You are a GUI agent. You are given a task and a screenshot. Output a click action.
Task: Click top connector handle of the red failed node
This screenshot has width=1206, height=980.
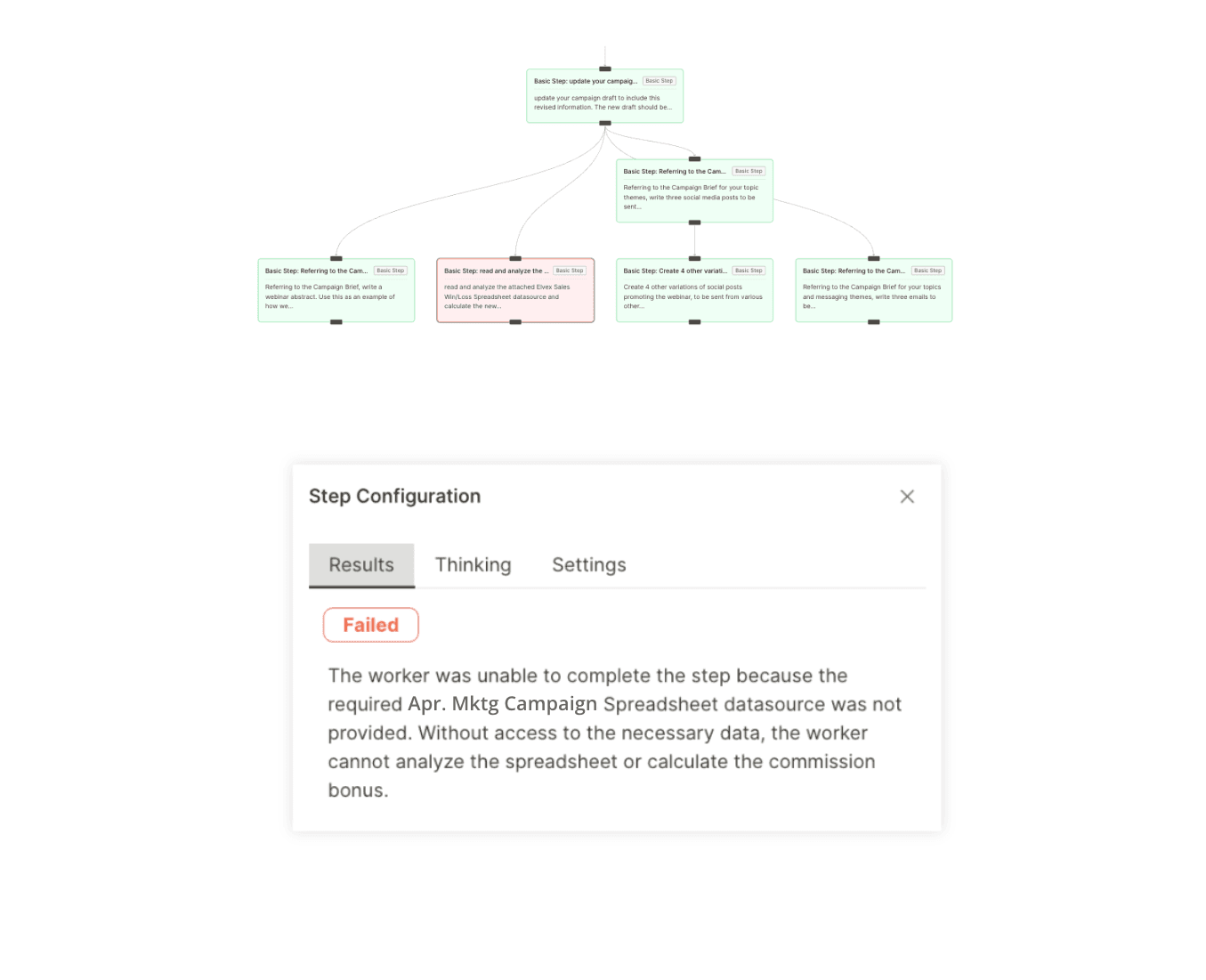pyautogui.click(x=515, y=259)
